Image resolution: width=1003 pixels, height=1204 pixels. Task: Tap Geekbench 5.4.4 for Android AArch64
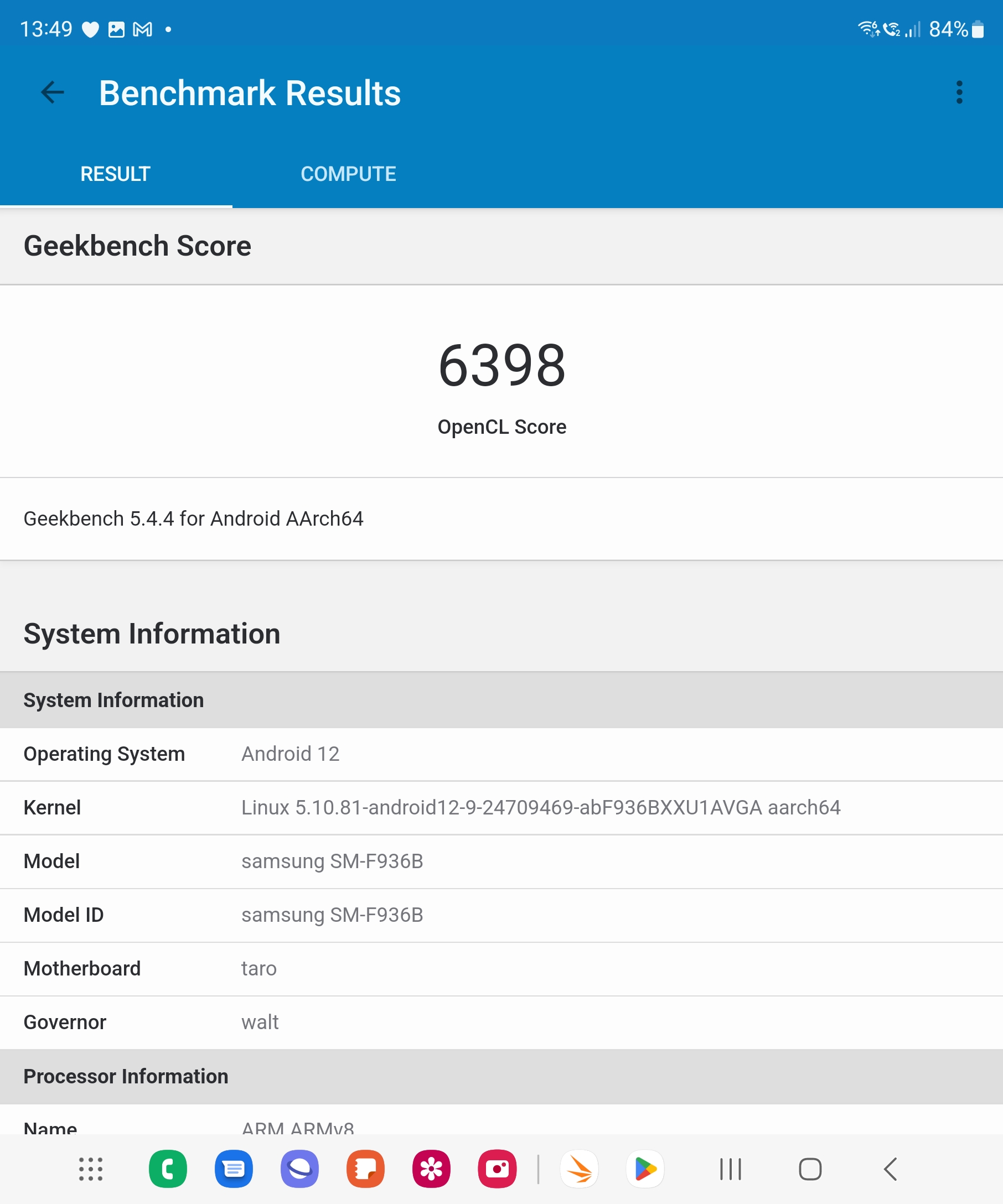click(x=193, y=518)
